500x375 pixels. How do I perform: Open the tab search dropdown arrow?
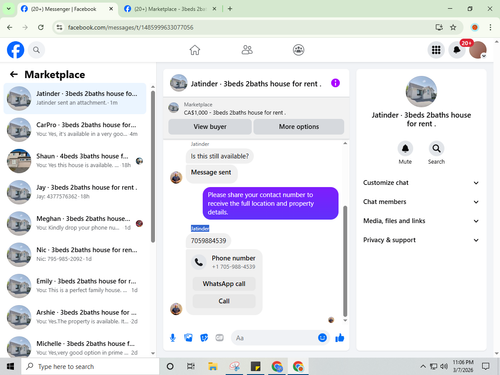(8, 9)
